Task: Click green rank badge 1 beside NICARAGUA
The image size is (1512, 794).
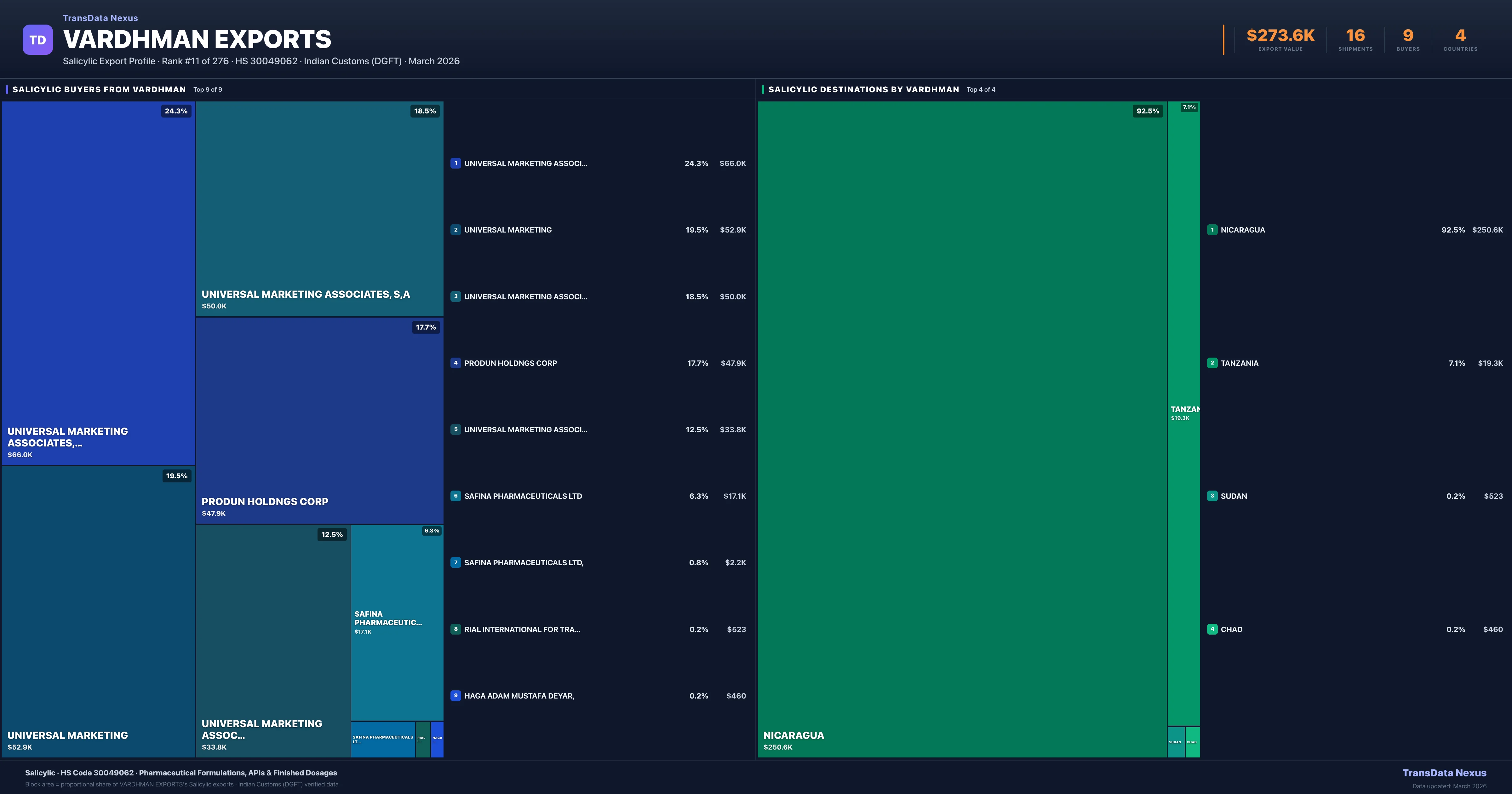Action: pos(1212,230)
